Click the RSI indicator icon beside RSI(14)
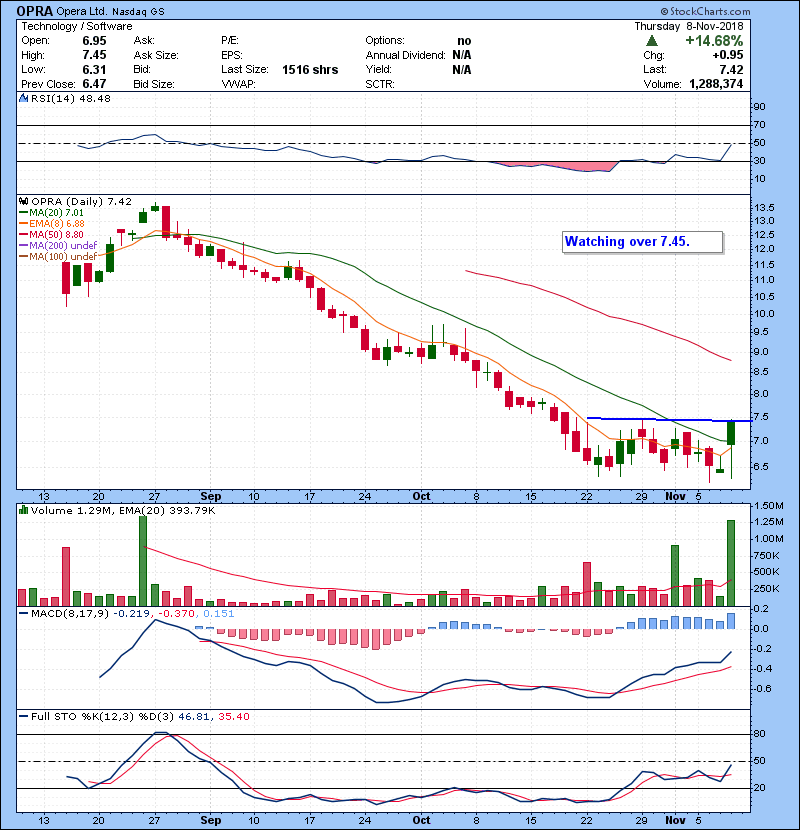This screenshot has width=800, height=830. coord(23,98)
